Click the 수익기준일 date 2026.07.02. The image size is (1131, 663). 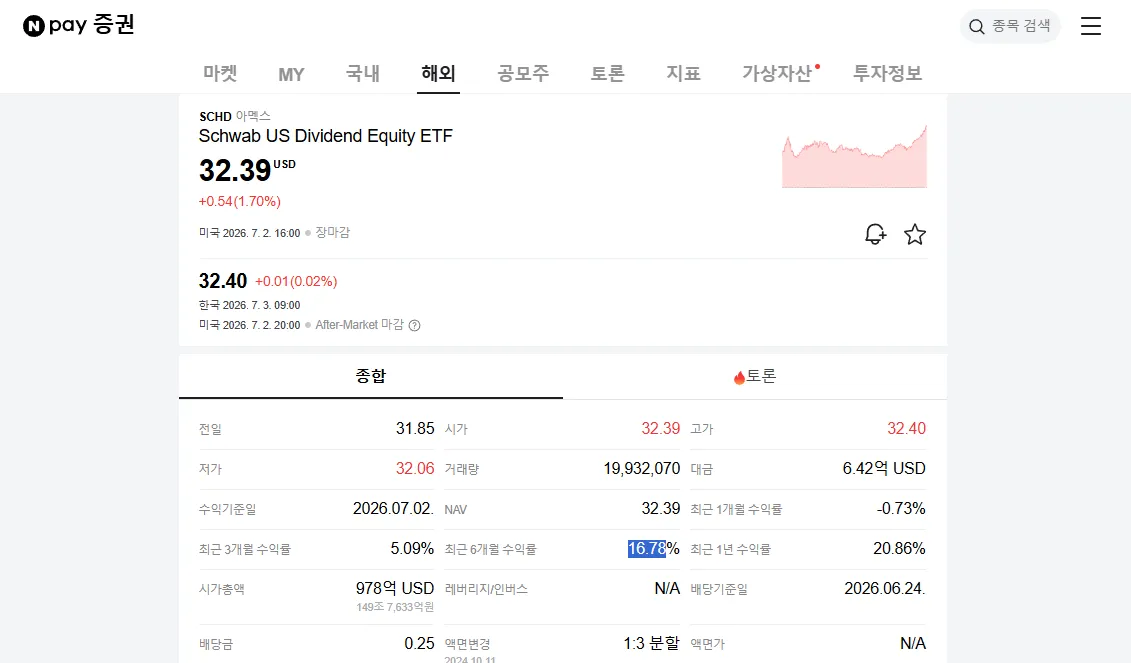(x=393, y=509)
